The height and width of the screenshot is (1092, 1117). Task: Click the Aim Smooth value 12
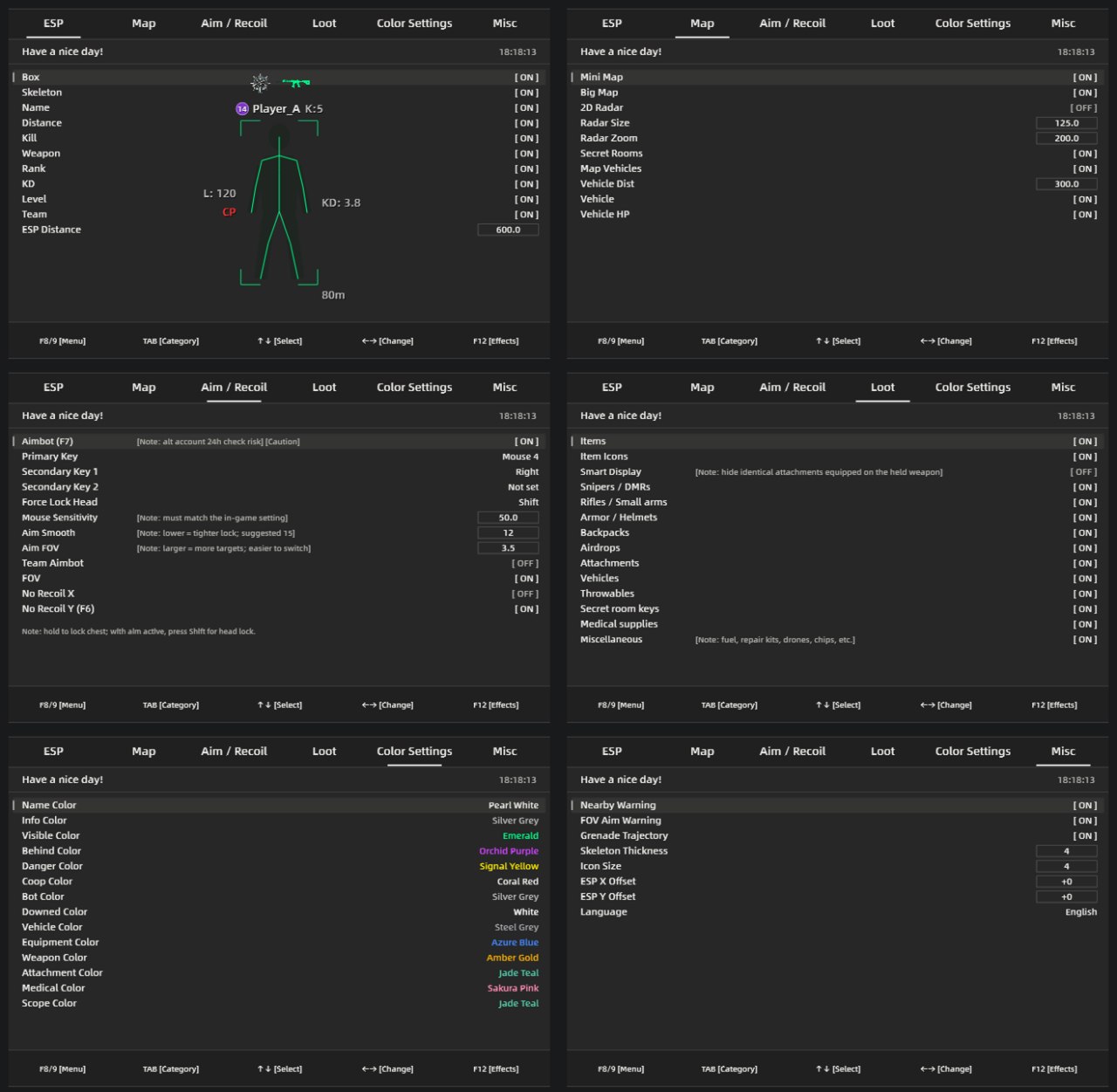(x=508, y=533)
